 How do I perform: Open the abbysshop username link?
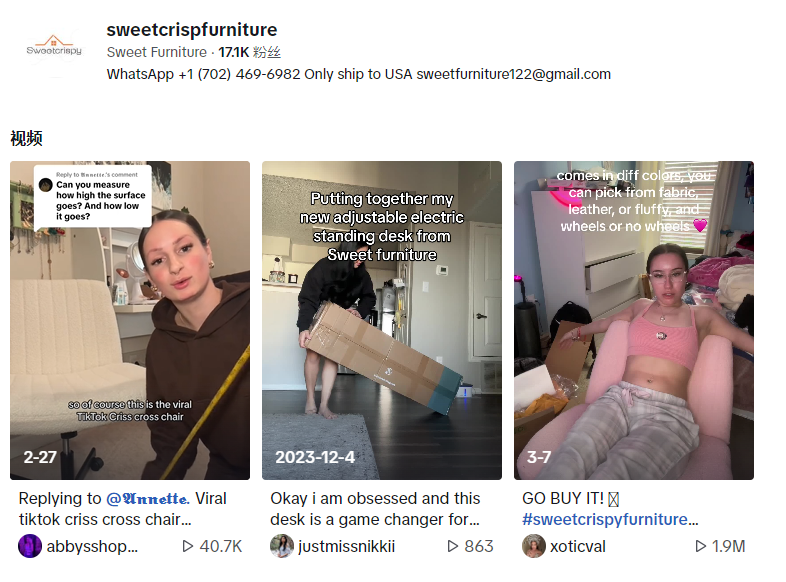(x=92, y=546)
